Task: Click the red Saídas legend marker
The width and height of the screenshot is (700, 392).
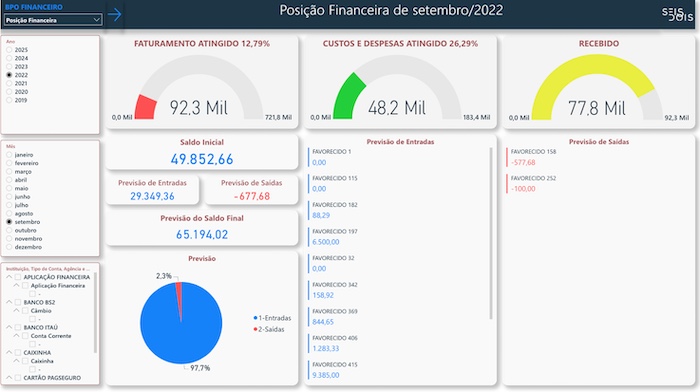Action: 255,329
